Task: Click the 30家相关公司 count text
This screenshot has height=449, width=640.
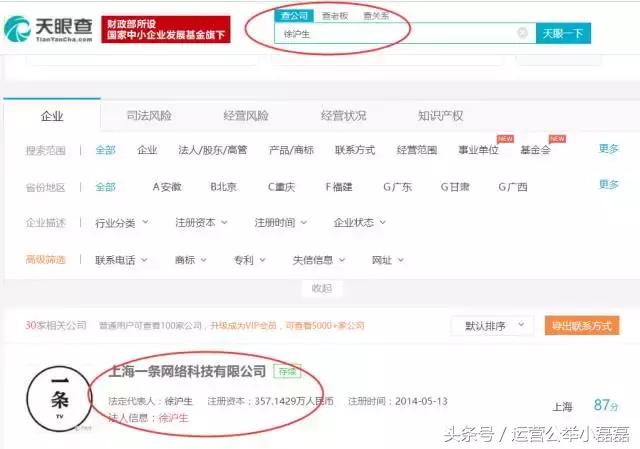Action: [x=56, y=325]
